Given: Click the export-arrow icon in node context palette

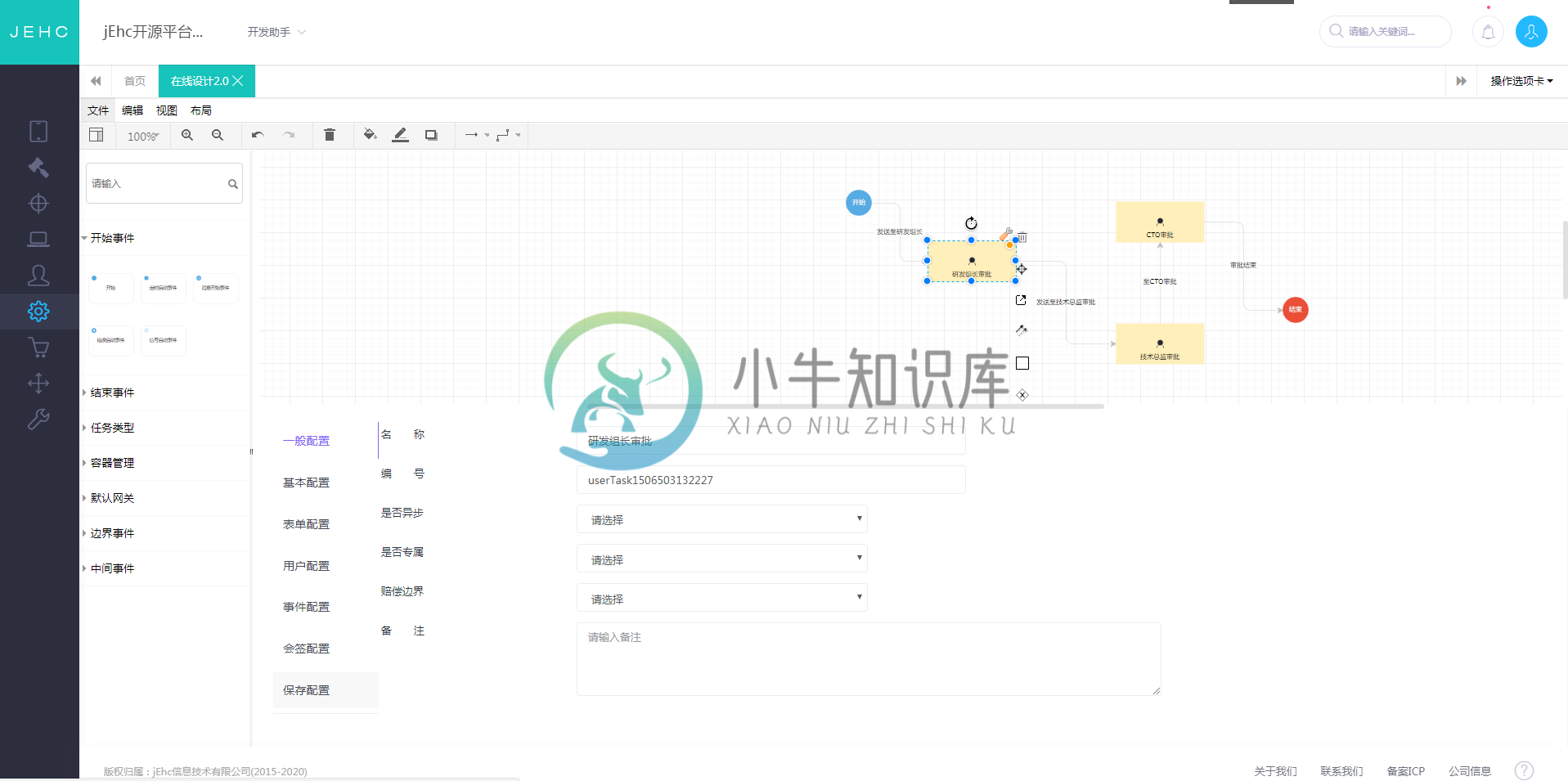Looking at the screenshot, I should (1021, 300).
